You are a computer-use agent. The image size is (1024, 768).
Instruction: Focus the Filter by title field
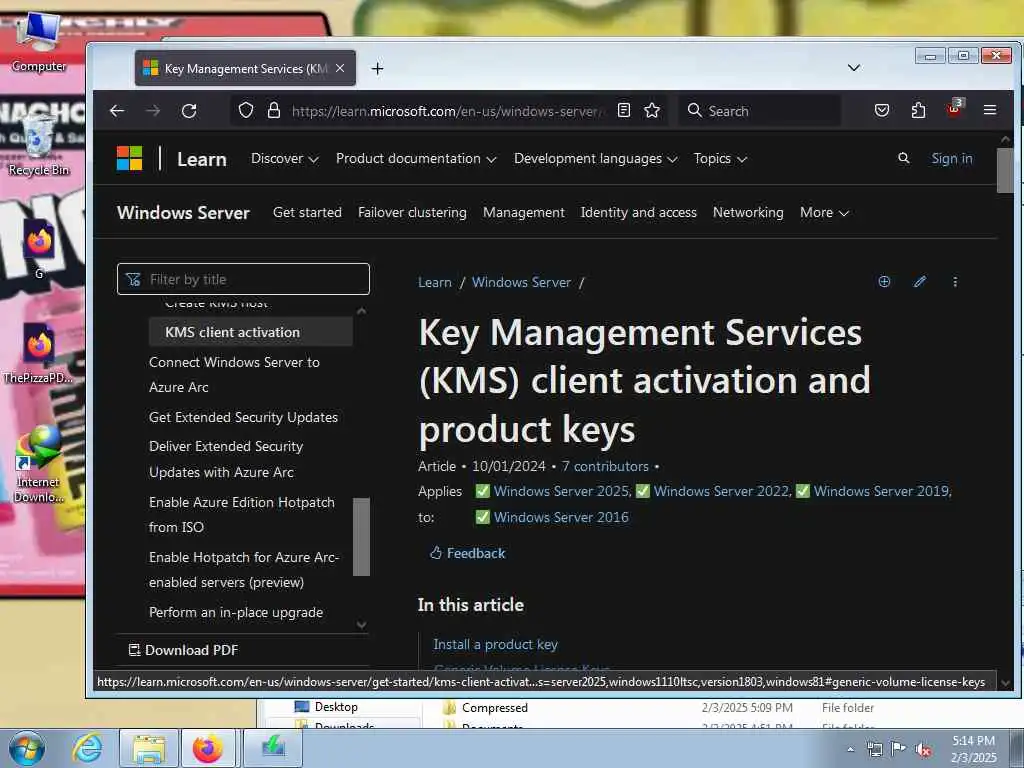click(x=243, y=280)
